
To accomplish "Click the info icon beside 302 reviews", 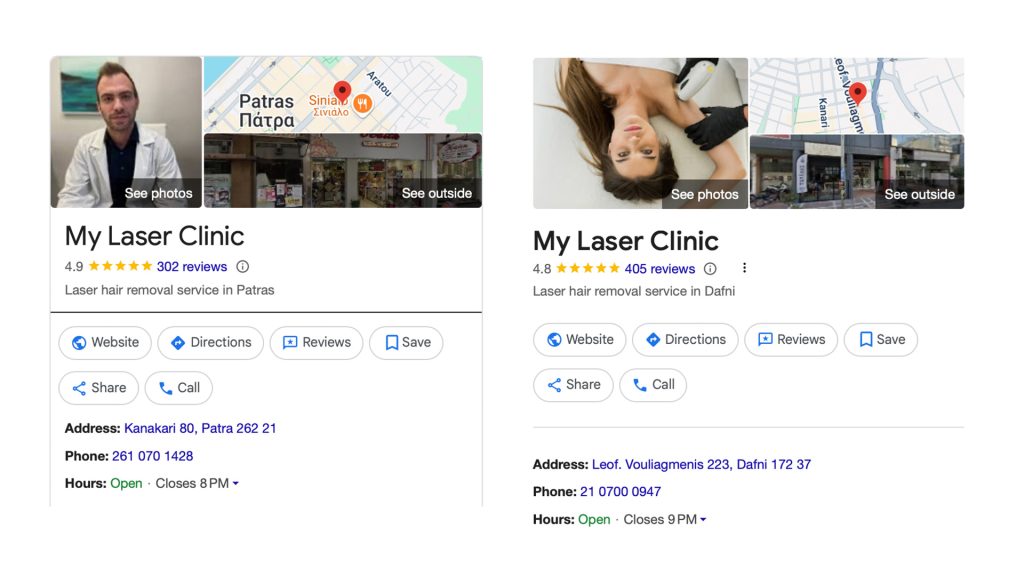I will [x=242, y=266].
